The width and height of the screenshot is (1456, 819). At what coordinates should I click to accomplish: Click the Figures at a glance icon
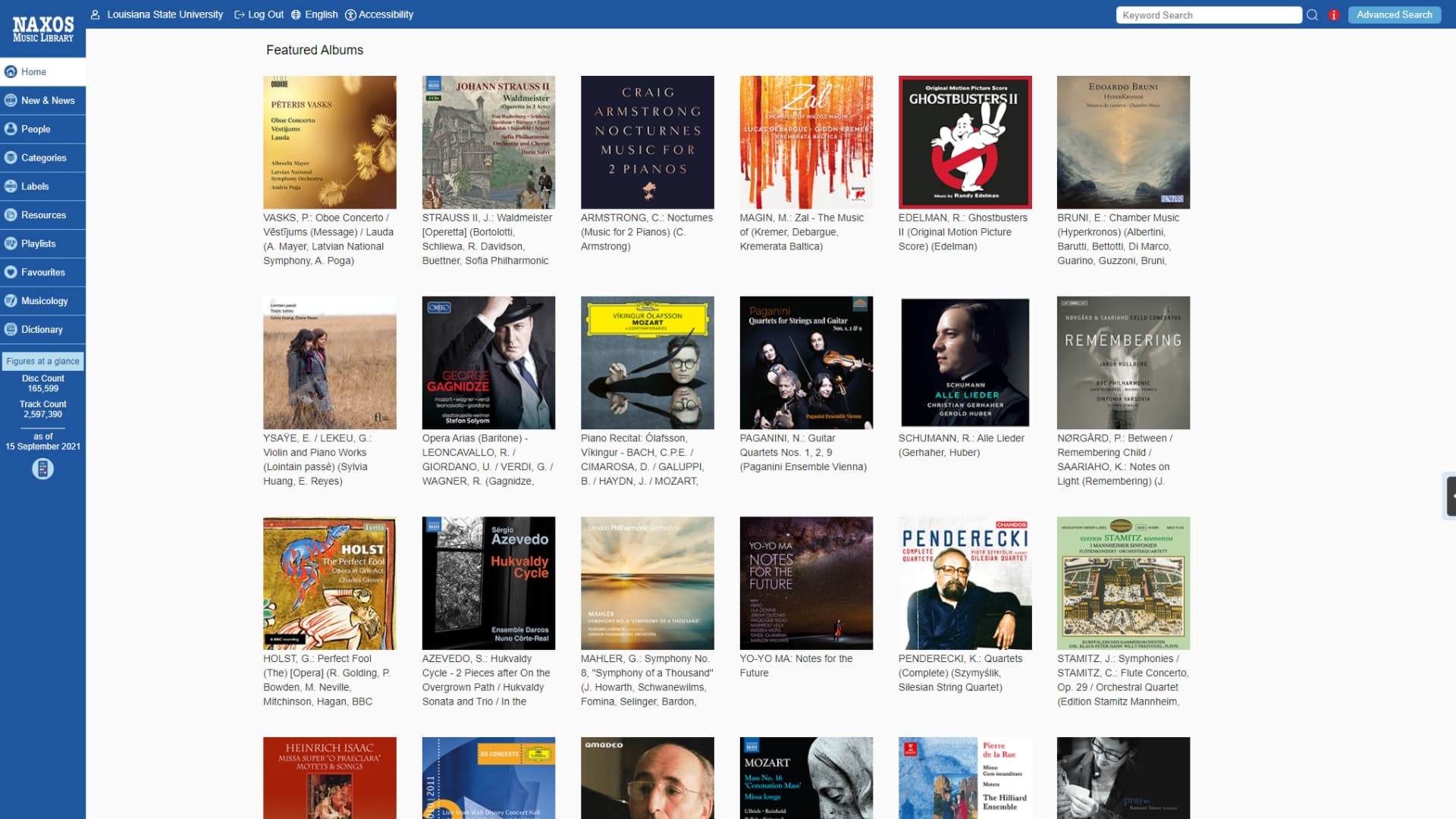[x=42, y=468]
